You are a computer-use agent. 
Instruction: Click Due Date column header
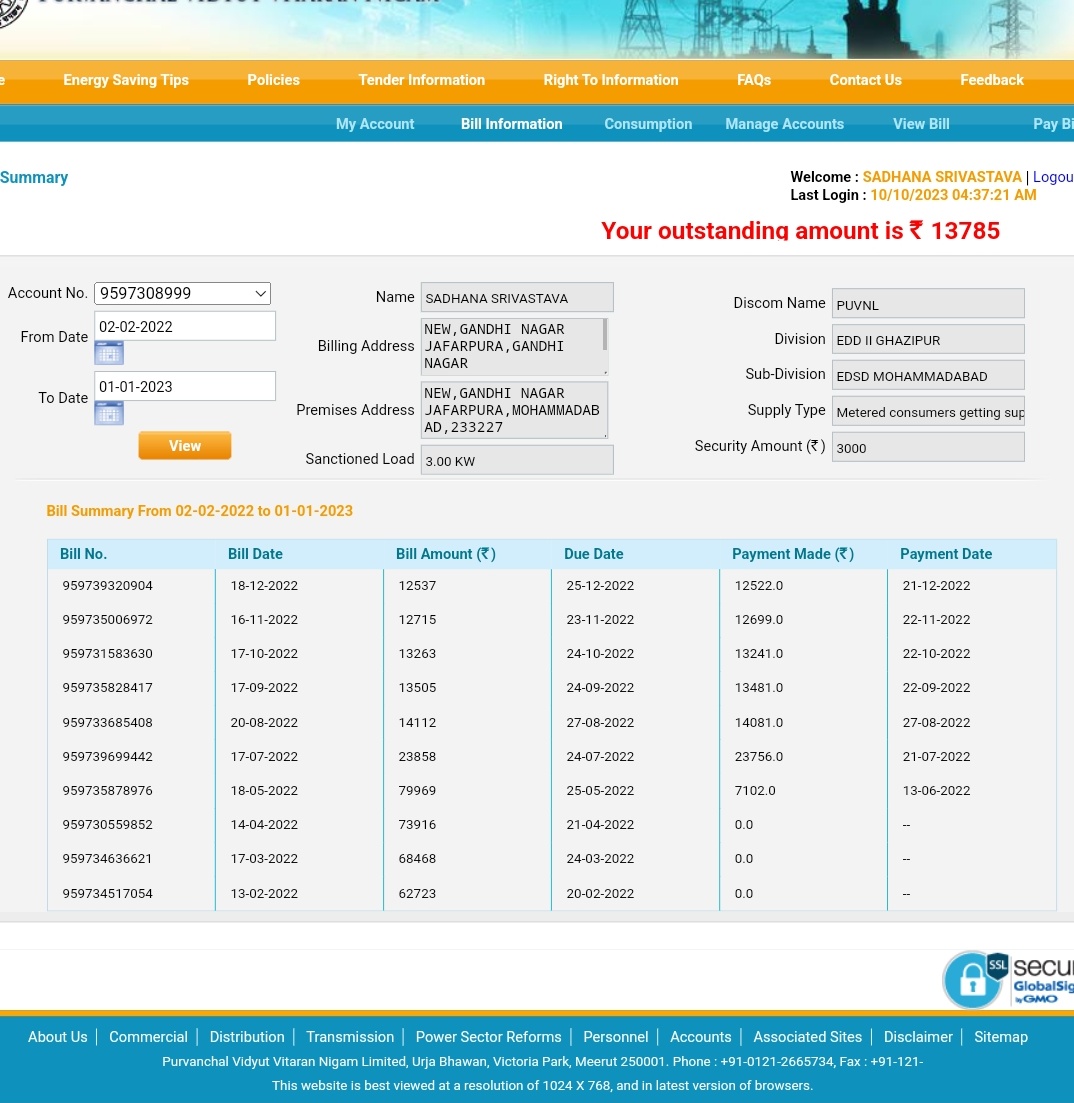[x=594, y=554]
